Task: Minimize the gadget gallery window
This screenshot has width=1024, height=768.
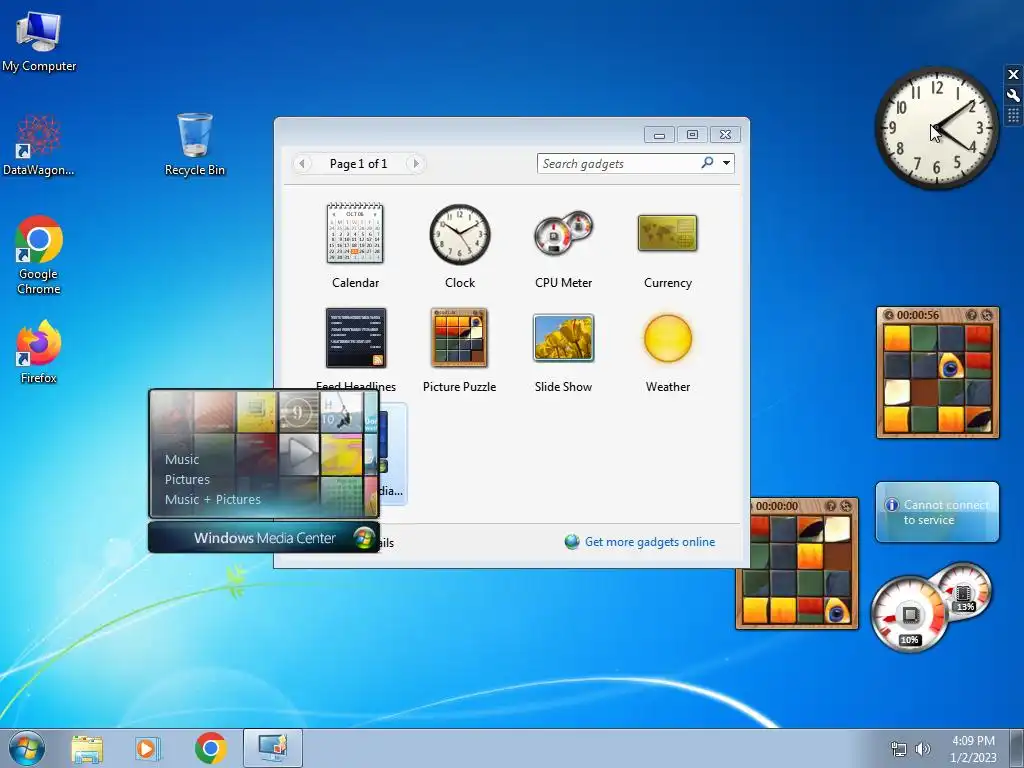Action: coord(659,135)
